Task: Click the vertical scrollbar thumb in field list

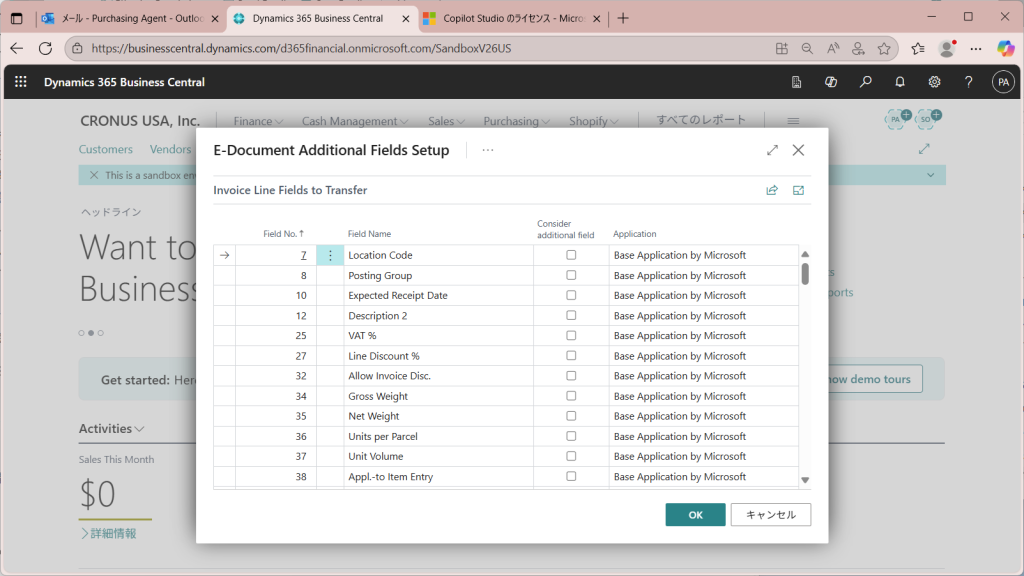Action: (805, 274)
